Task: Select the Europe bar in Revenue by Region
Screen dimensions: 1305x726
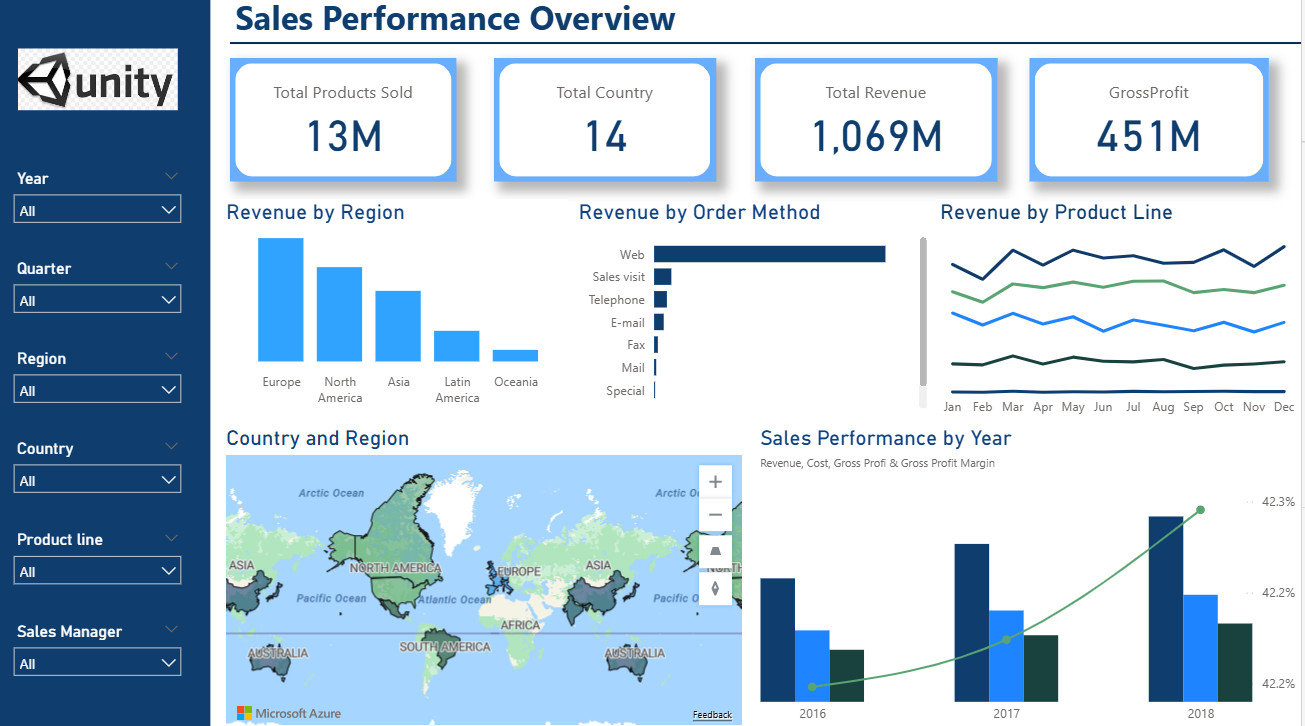Action: [281, 299]
